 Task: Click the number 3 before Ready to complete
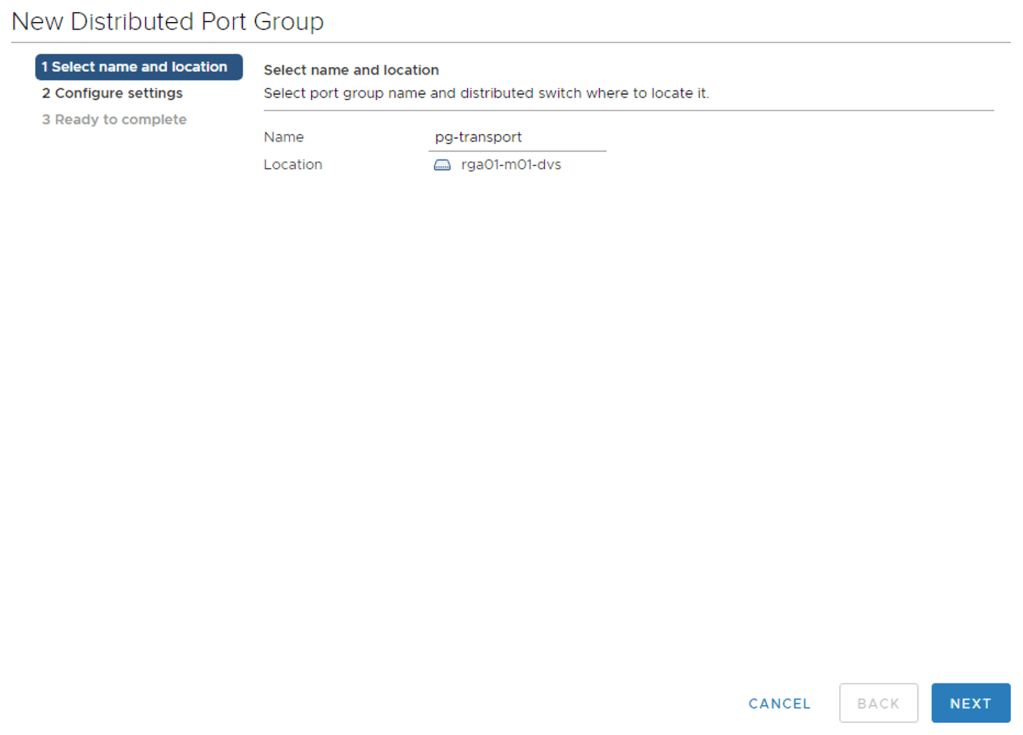pyautogui.click(x=46, y=119)
